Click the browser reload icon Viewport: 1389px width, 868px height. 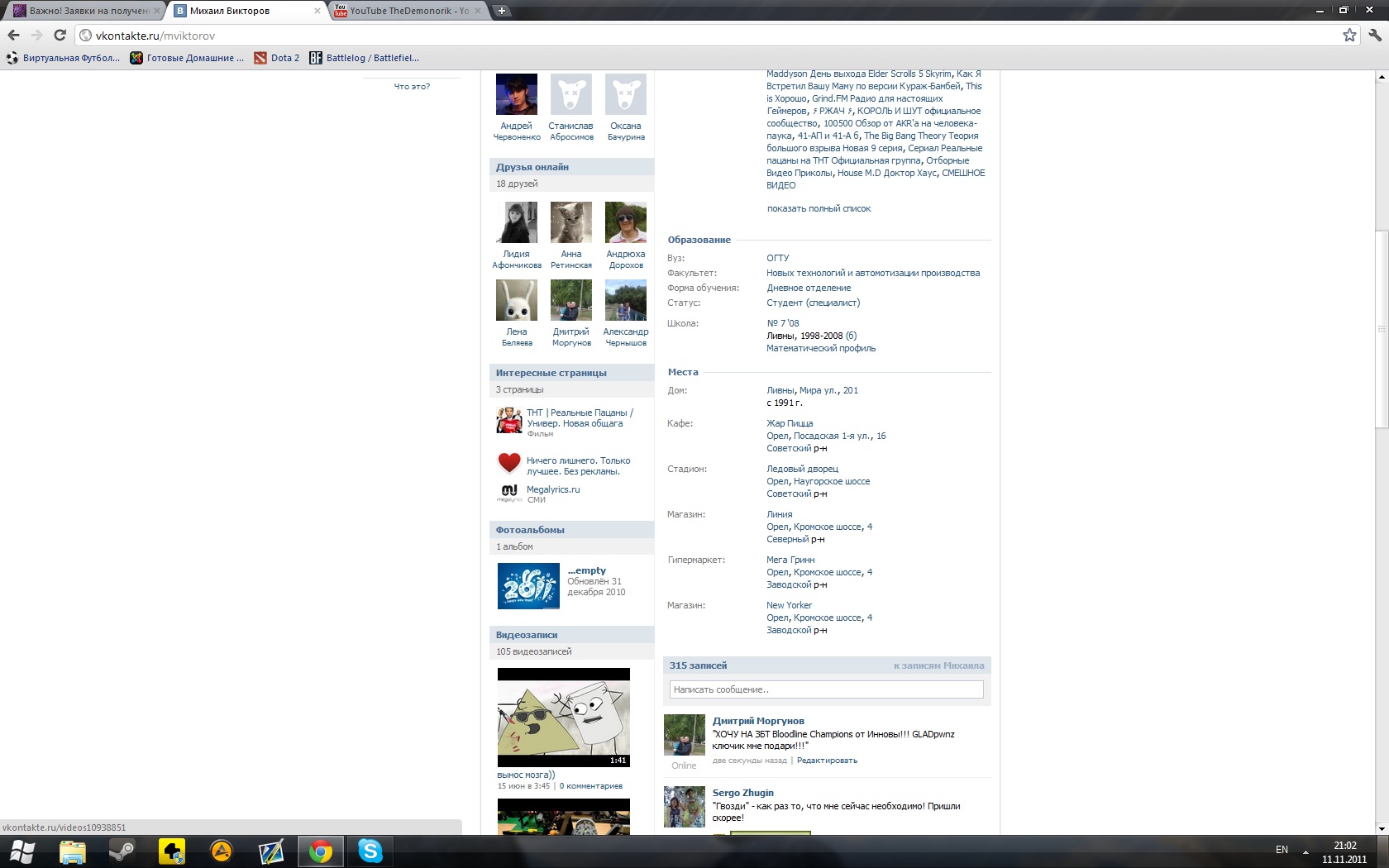(x=60, y=35)
